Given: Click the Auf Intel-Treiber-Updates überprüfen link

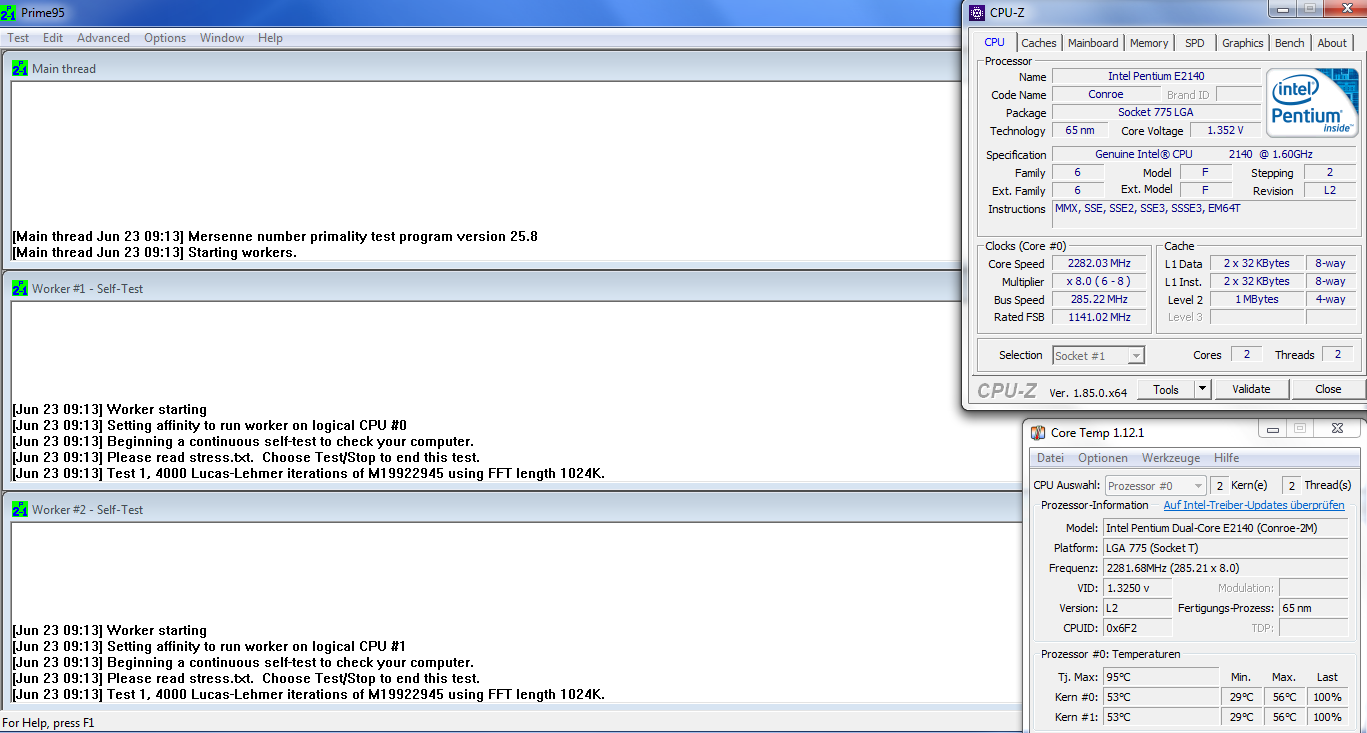Looking at the screenshot, I should pyautogui.click(x=1254, y=505).
